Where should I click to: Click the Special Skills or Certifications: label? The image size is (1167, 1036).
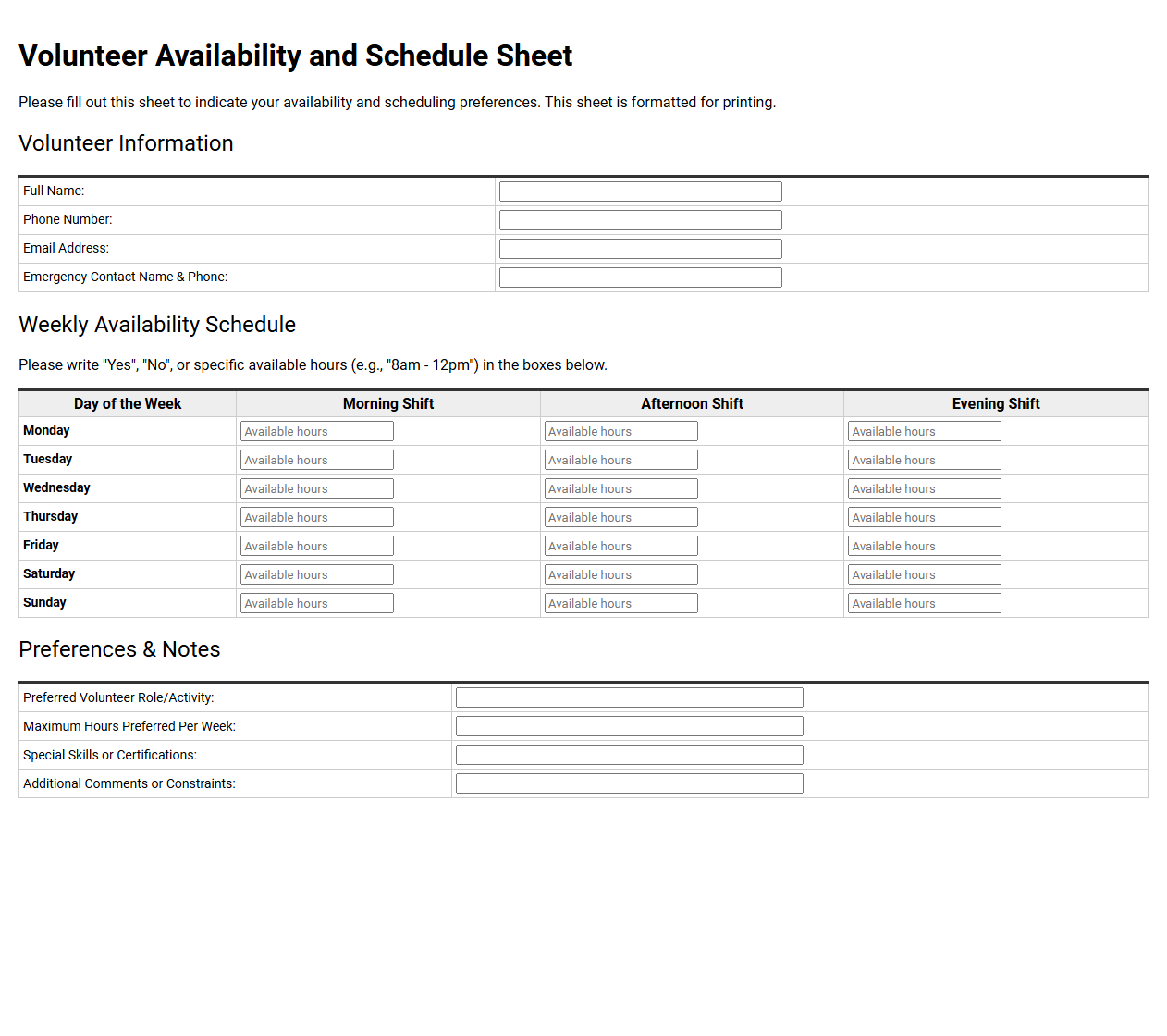coord(110,755)
